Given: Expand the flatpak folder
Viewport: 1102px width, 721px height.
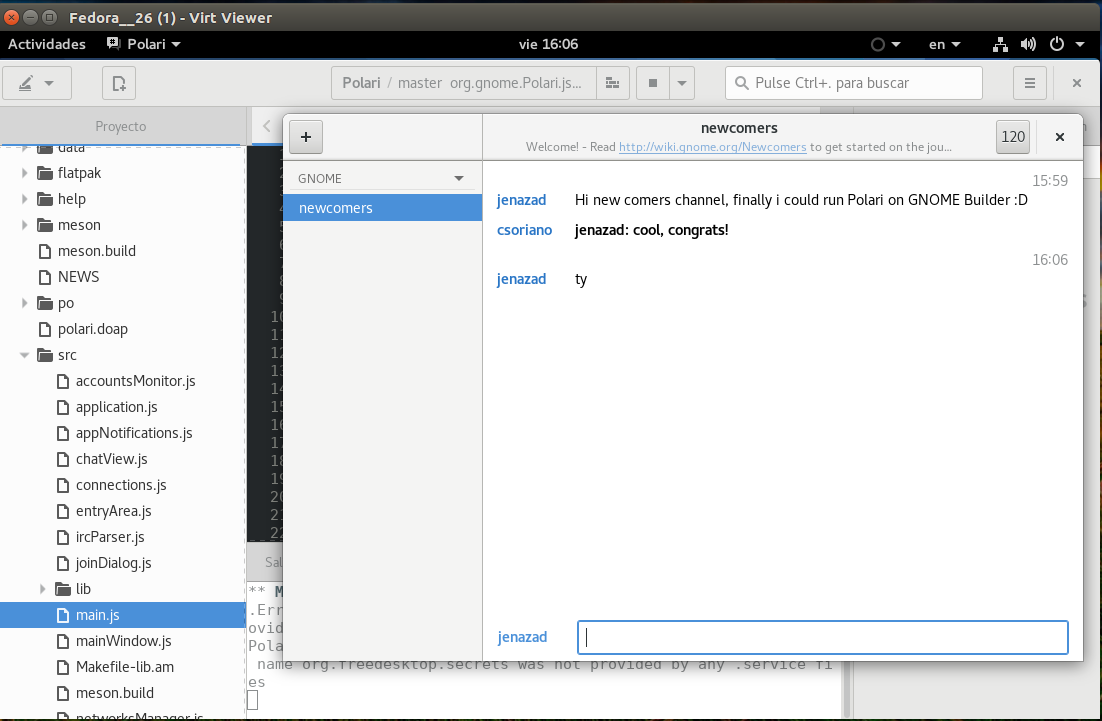Looking at the screenshot, I should click(x=25, y=173).
